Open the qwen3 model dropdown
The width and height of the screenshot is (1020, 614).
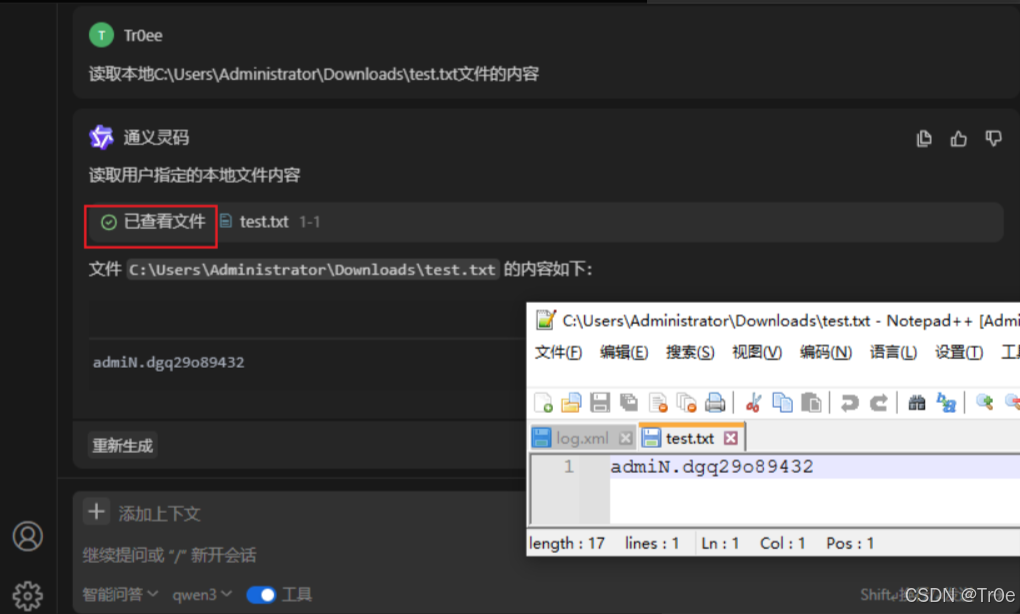(x=202, y=594)
